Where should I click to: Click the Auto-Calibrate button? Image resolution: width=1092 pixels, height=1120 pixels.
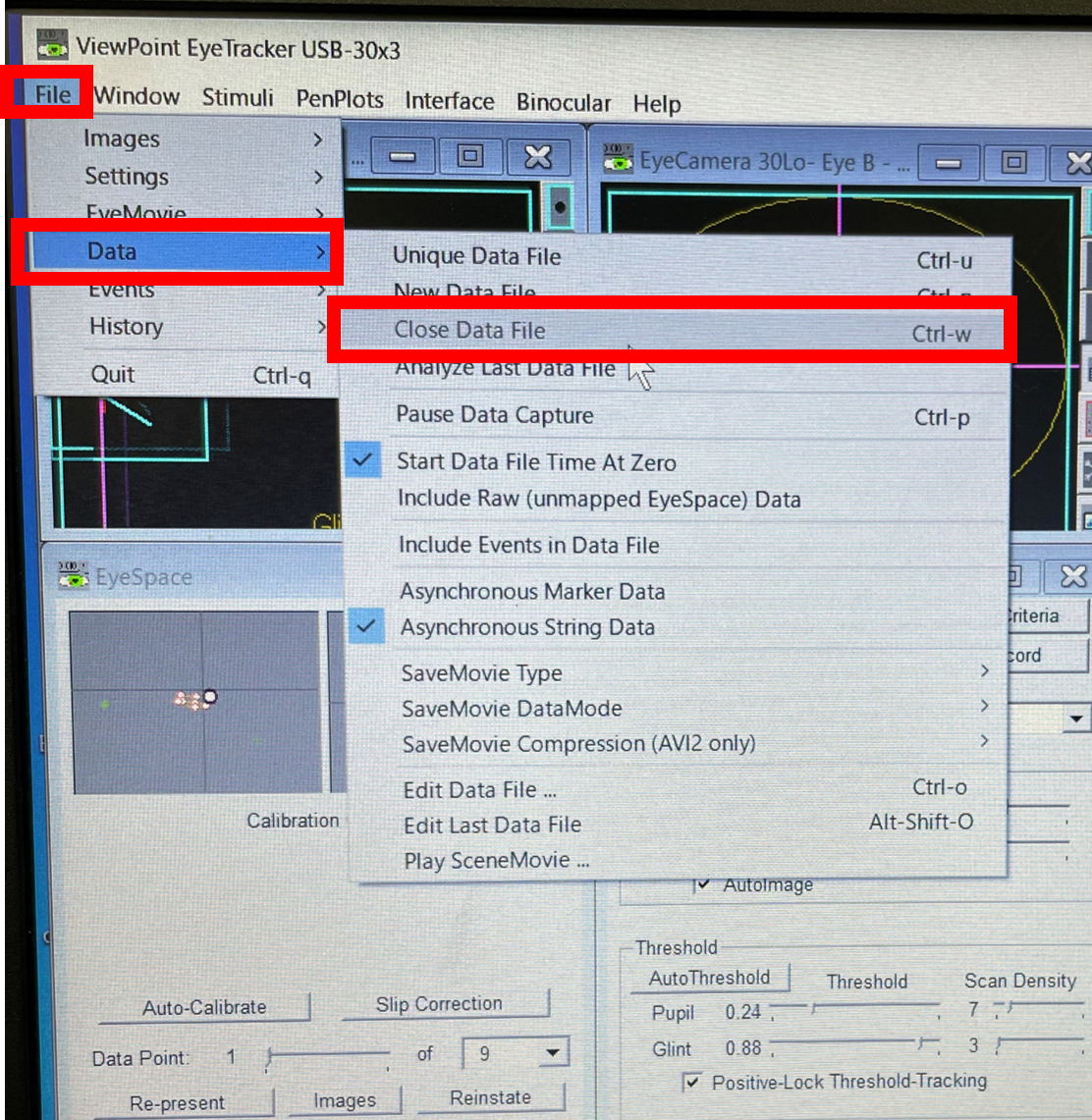(204, 1007)
